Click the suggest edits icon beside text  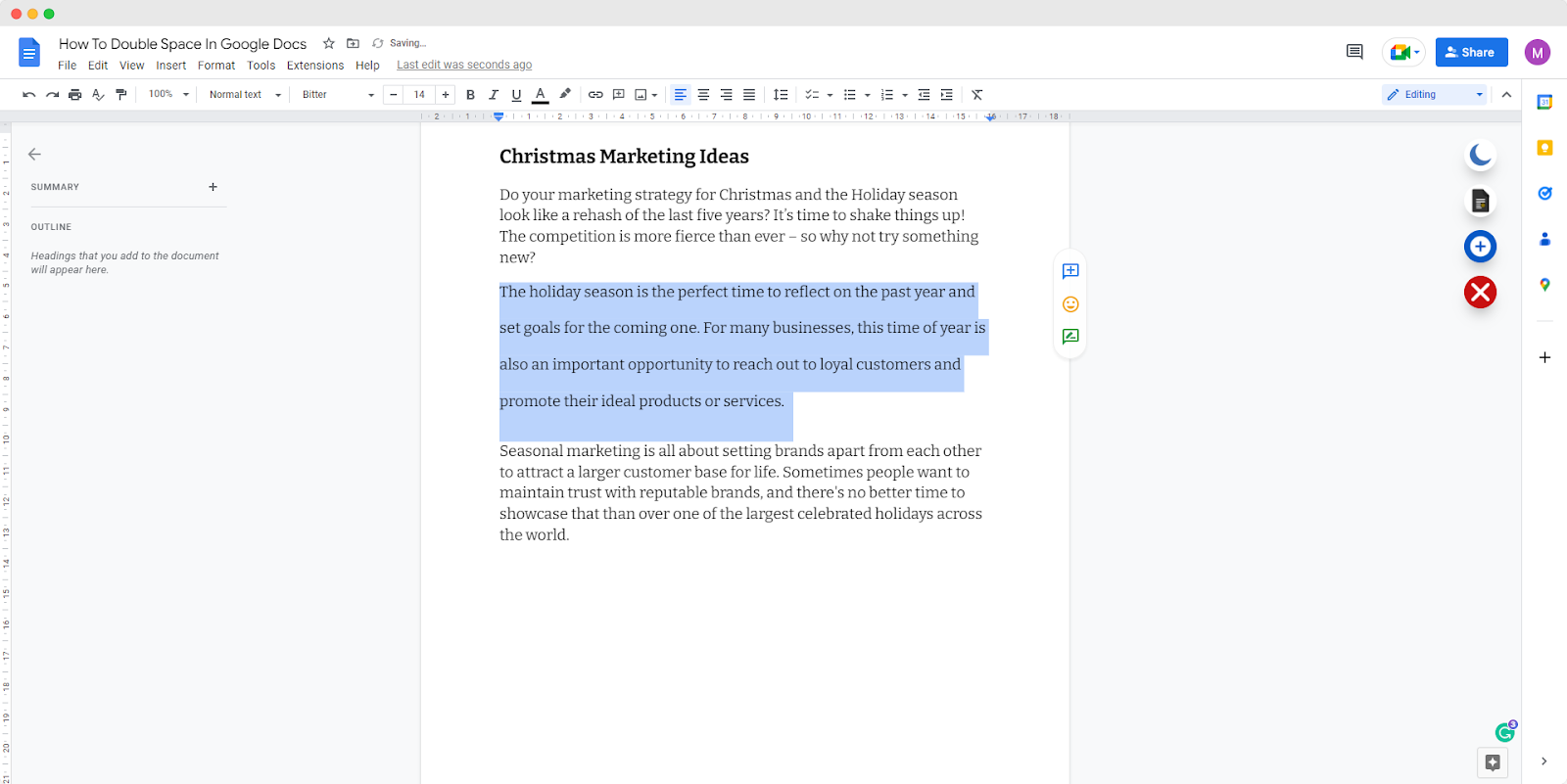coord(1070,337)
